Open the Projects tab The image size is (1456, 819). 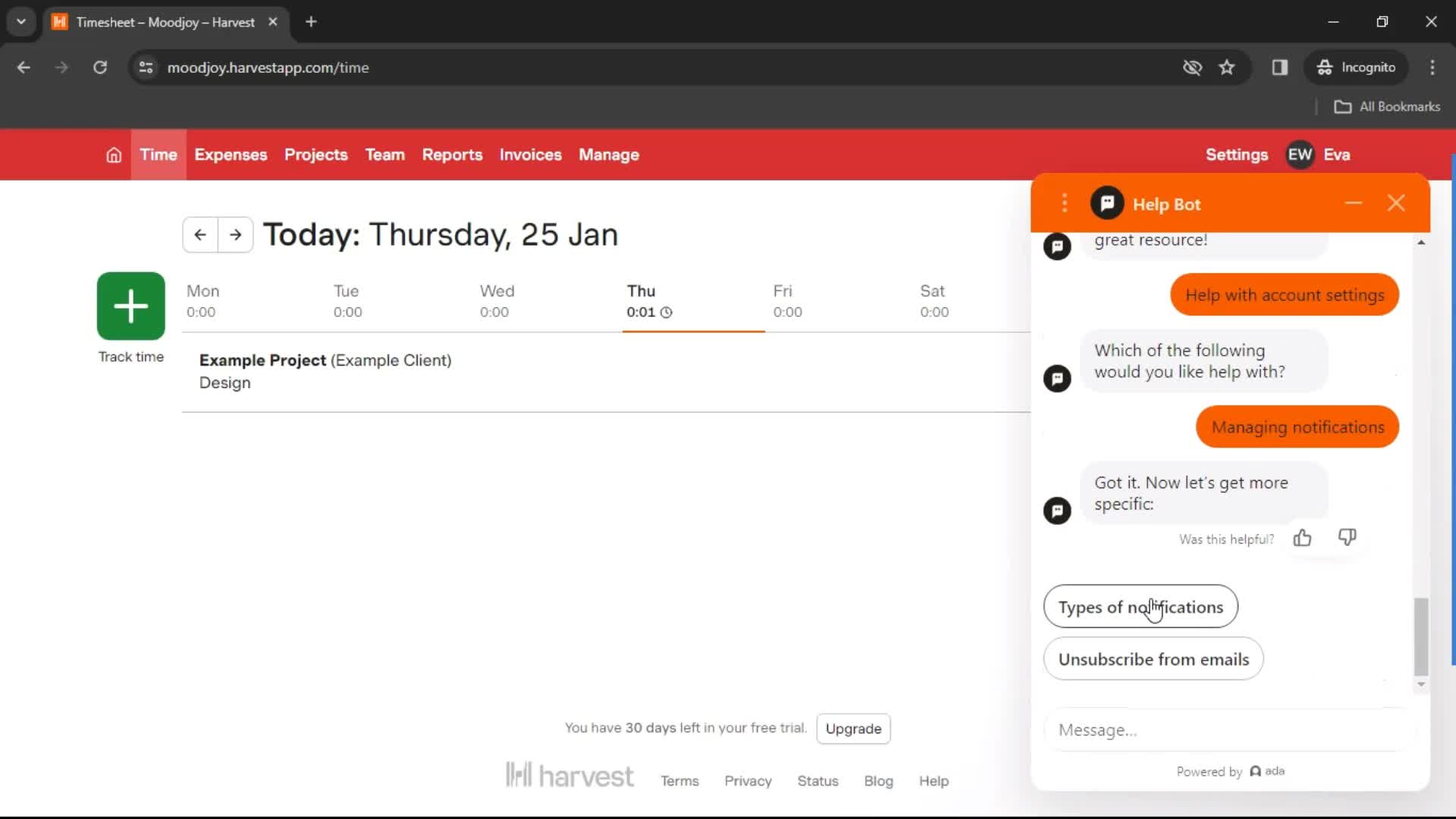click(x=315, y=155)
